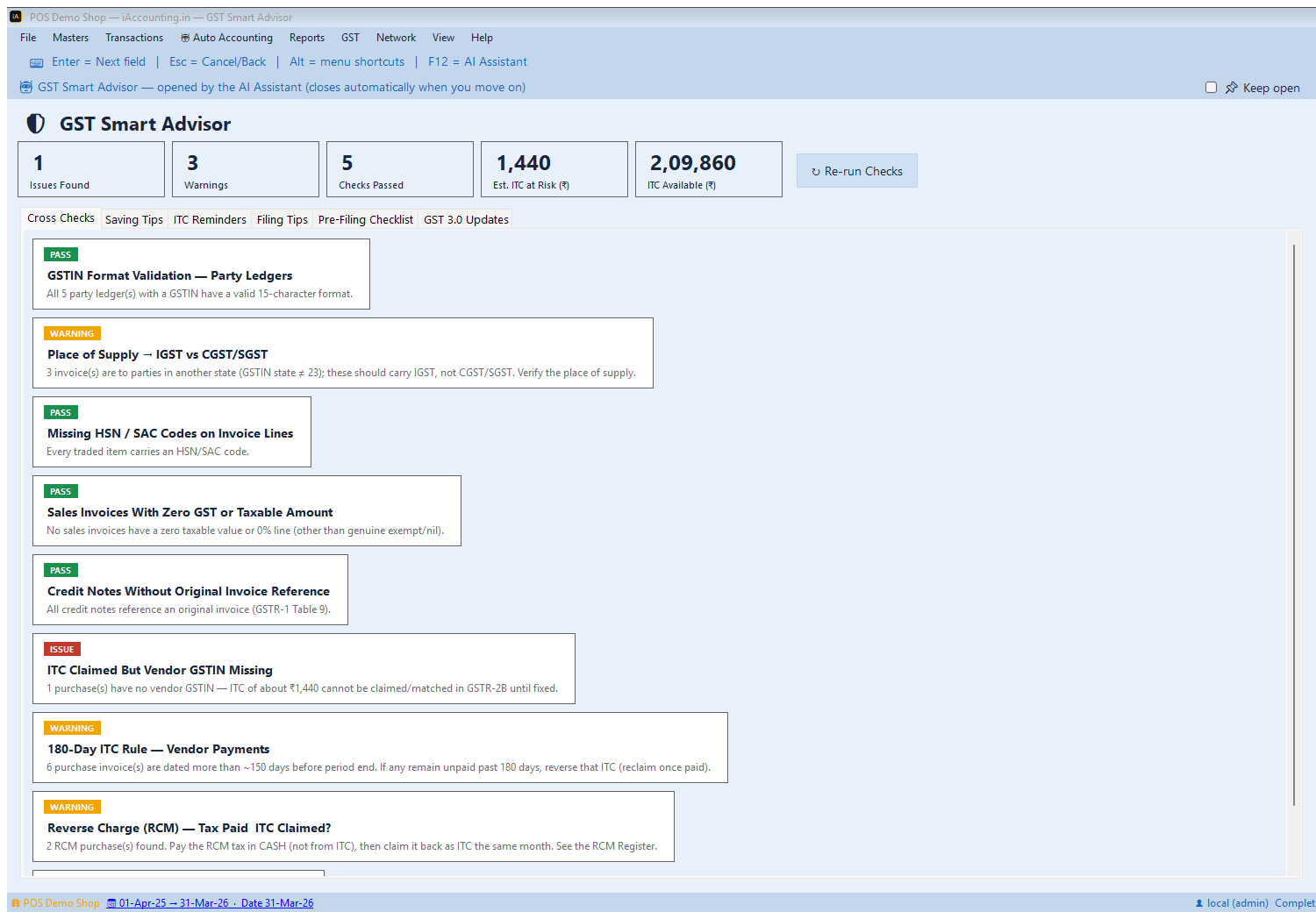Open the File menu
The height and width of the screenshot is (919, 1316).
click(x=28, y=38)
